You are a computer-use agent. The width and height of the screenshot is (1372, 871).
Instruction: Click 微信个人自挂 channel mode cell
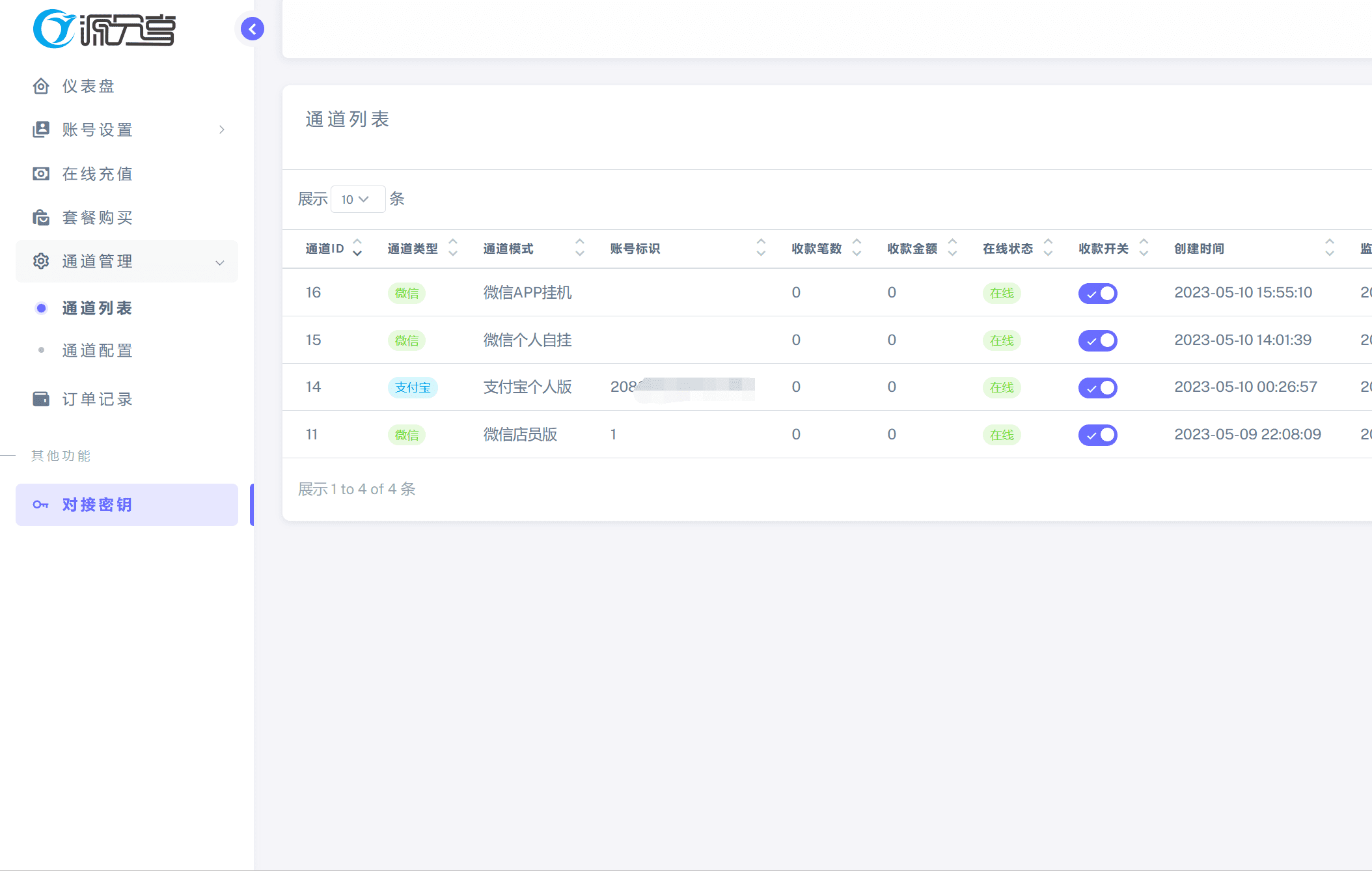click(528, 340)
